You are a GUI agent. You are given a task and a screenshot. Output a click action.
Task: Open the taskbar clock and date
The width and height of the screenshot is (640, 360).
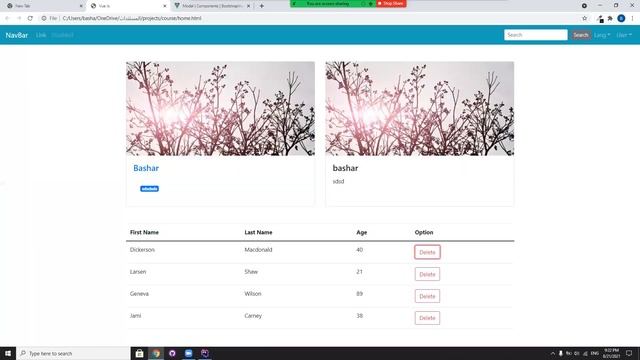click(x=611, y=353)
